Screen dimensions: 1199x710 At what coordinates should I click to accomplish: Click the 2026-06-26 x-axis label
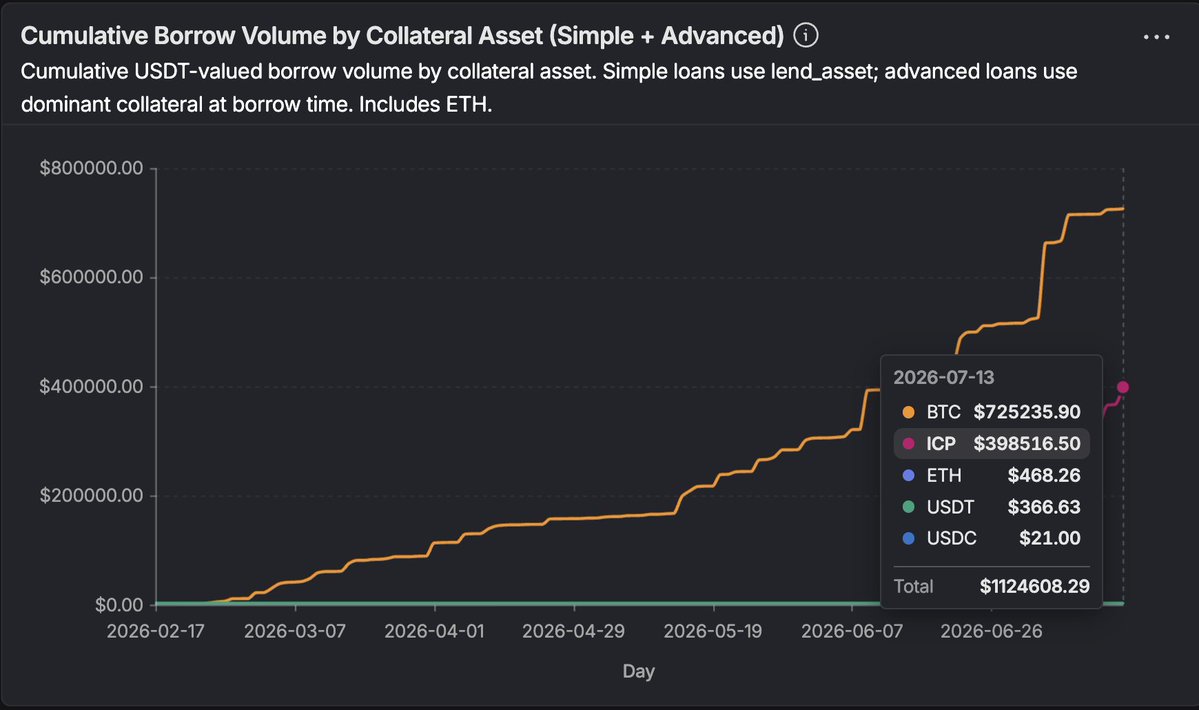coord(991,631)
